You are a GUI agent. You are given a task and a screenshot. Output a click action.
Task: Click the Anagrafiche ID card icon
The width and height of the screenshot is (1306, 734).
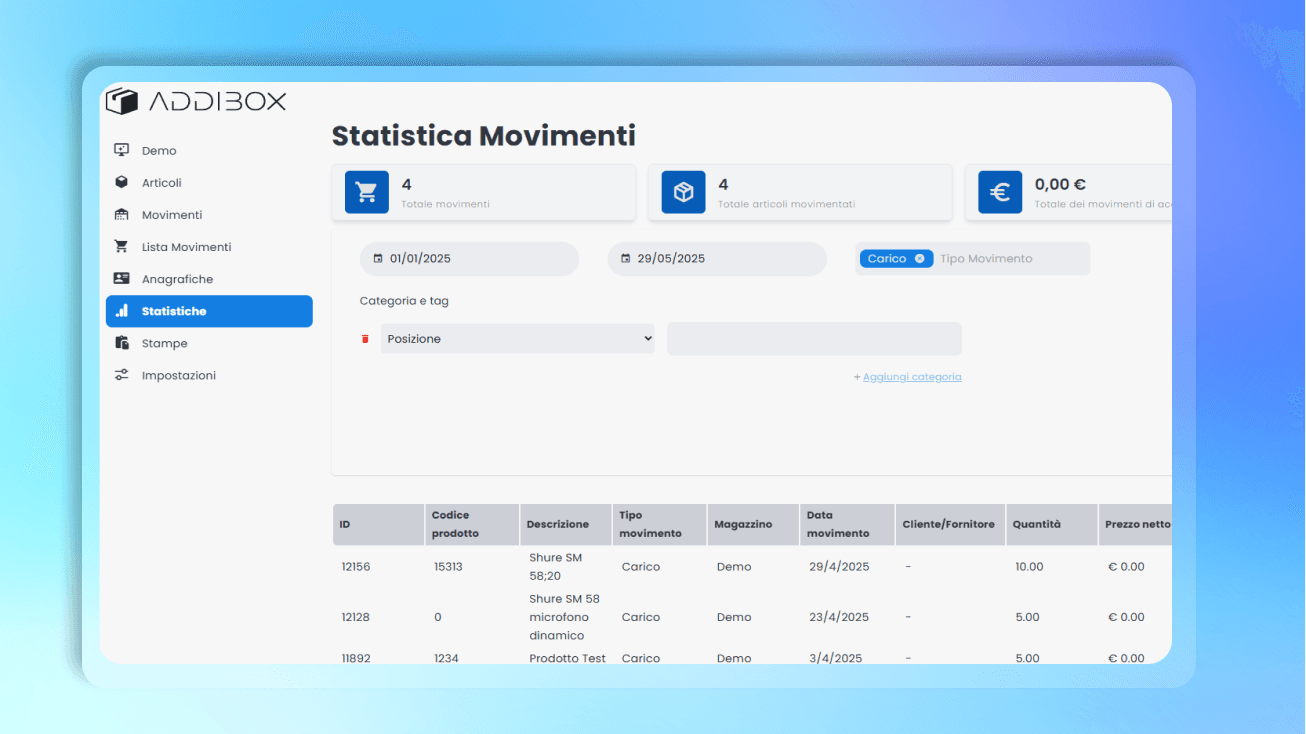(122, 278)
